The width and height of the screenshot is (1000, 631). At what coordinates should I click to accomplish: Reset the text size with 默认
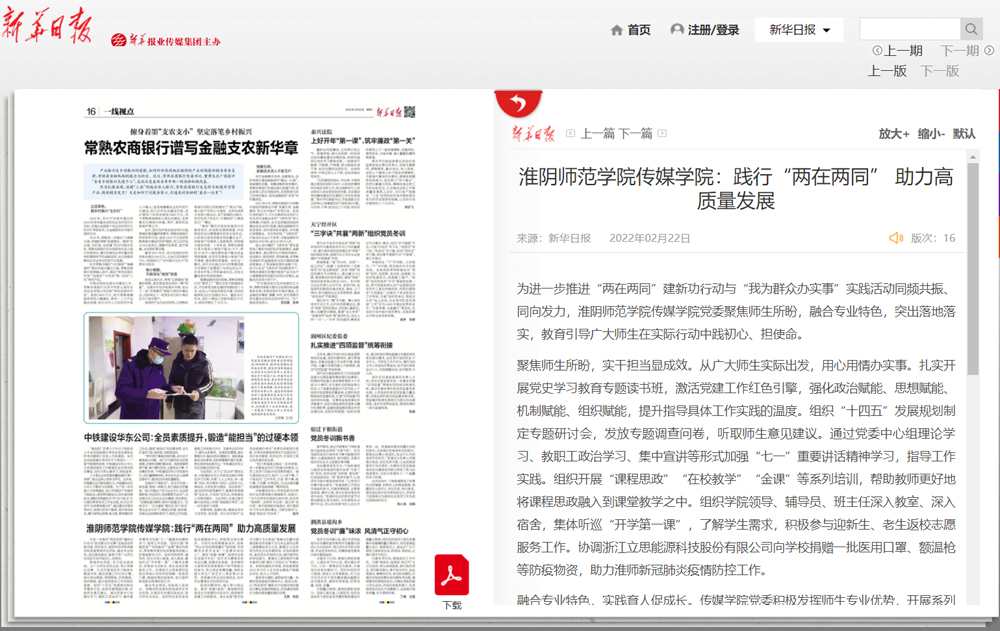pyautogui.click(x=964, y=133)
